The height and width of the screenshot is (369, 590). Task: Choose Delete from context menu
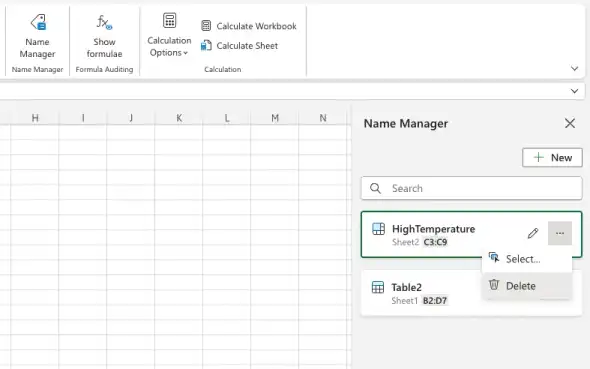click(527, 286)
